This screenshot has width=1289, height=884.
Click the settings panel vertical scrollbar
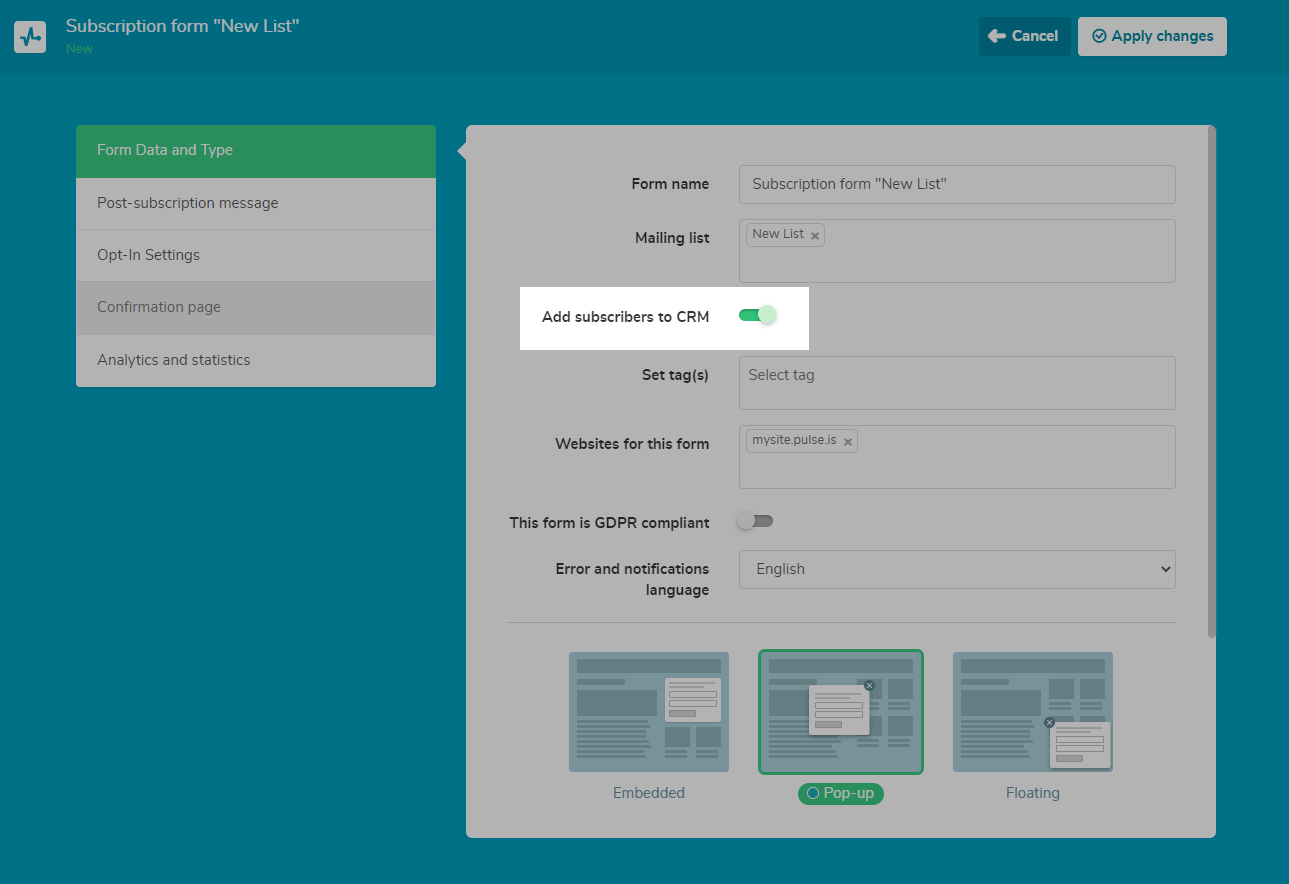pos(1212,380)
